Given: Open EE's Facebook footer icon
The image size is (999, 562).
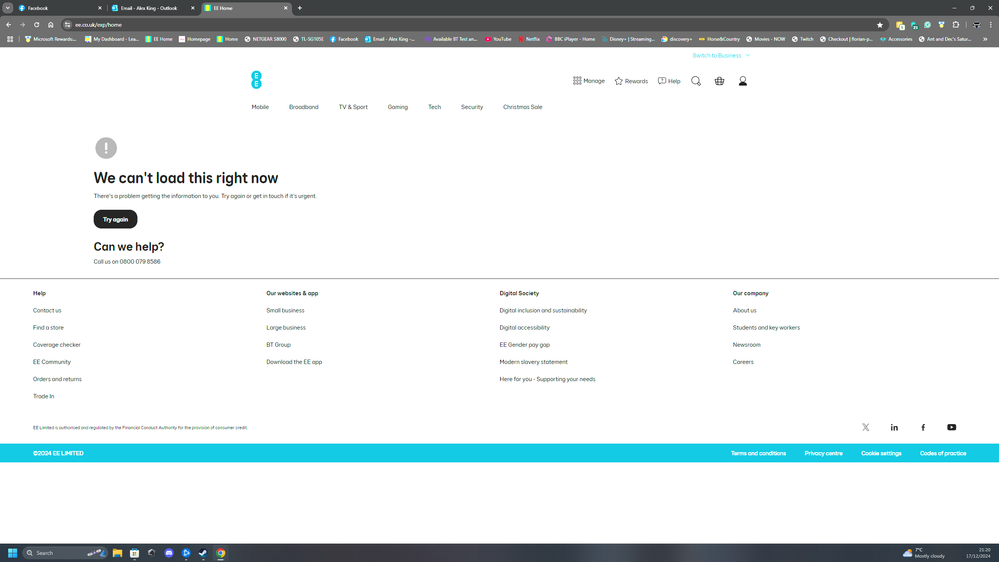Looking at the screenshot, I should 923,428.
